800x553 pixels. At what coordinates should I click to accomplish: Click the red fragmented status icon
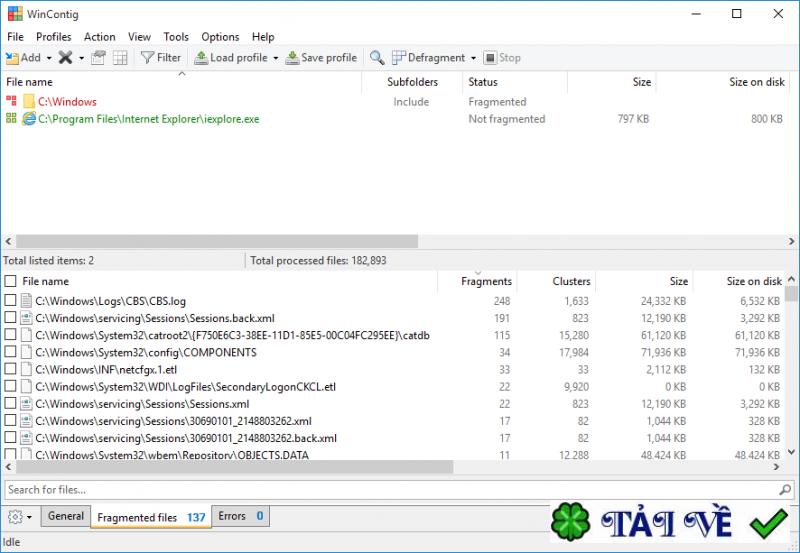[x=11, y=100]
